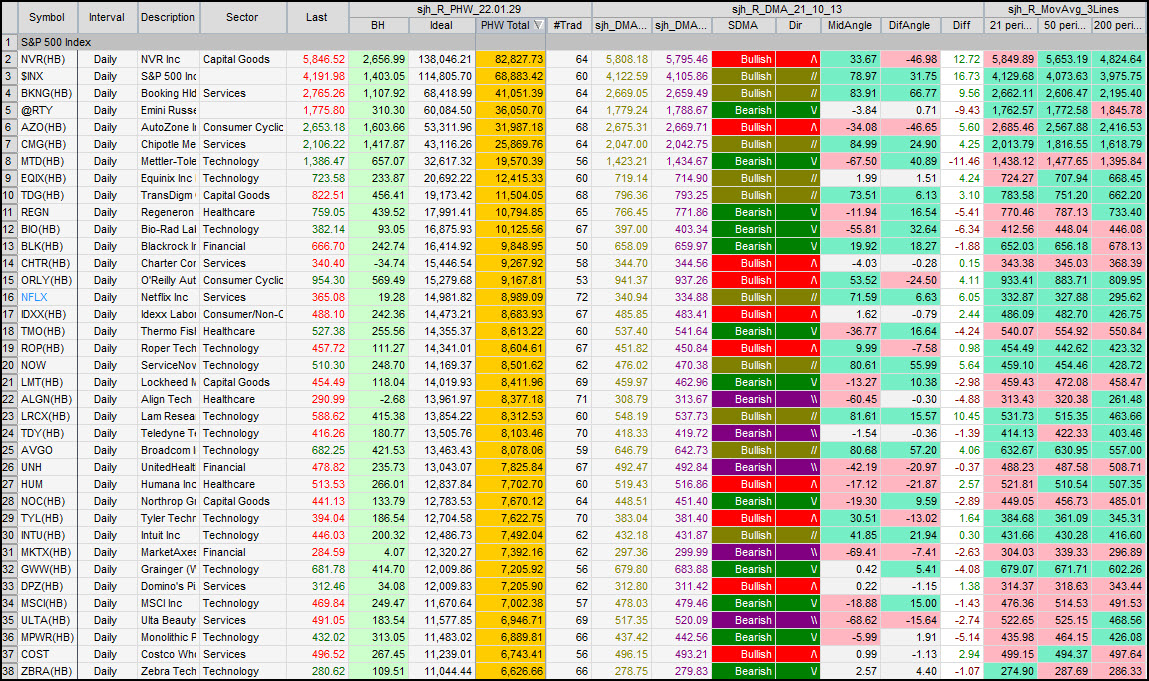Click the Dir column header
Screen dimensions: 1149x681
pyautogui.click(x=796, y=26)
